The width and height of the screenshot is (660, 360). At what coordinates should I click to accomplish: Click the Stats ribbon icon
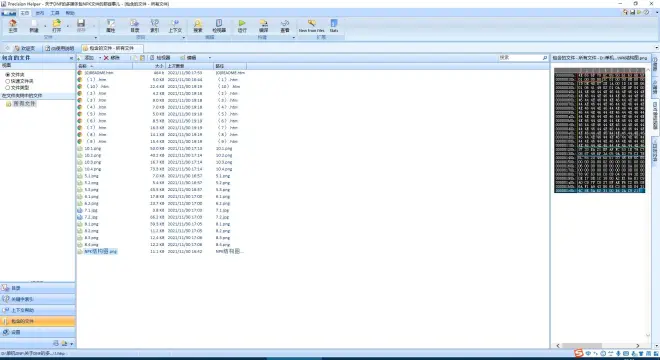click(334, 24)
